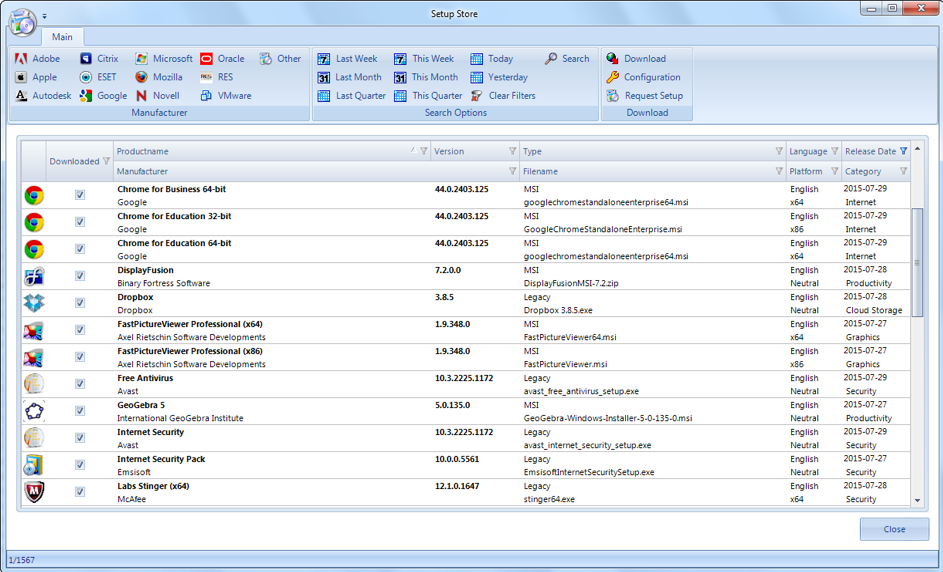Viewport: 943px width, 572px height.
Task: Filter by ESET manufacturer icon
Action: tap(86, 77)
